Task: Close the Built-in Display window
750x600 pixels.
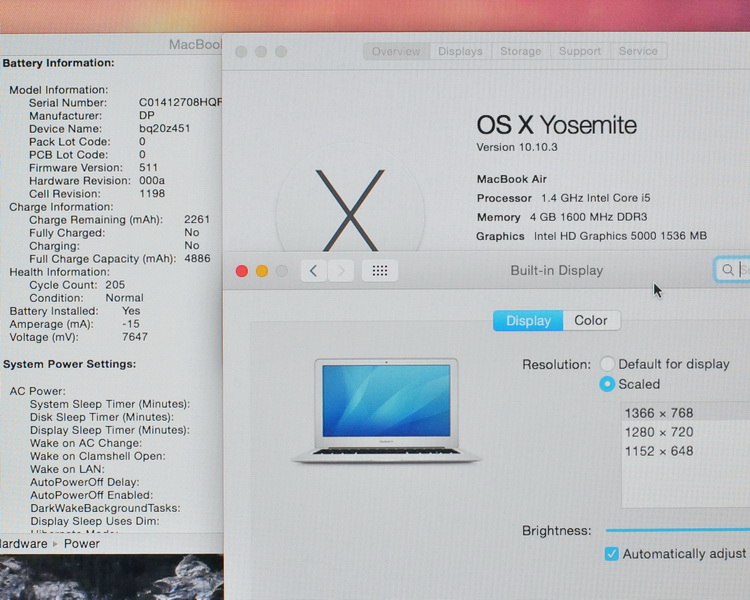Action: coord(242,271)
